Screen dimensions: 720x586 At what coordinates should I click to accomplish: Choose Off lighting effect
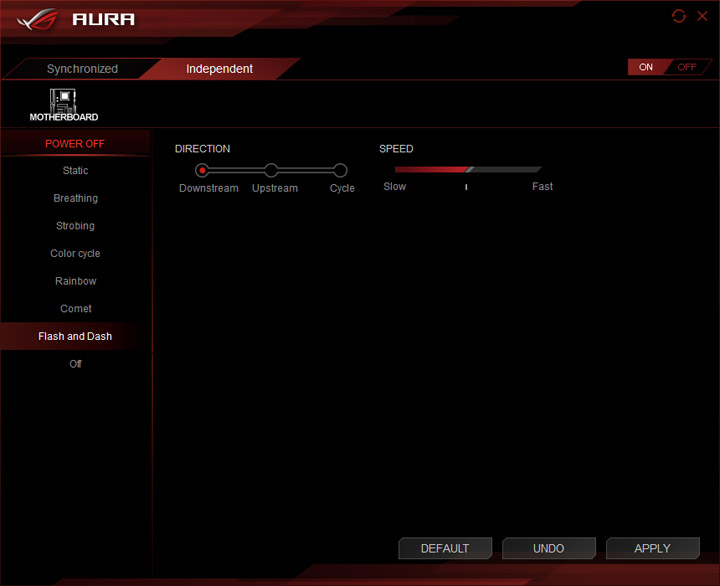(x=75, y=364)
